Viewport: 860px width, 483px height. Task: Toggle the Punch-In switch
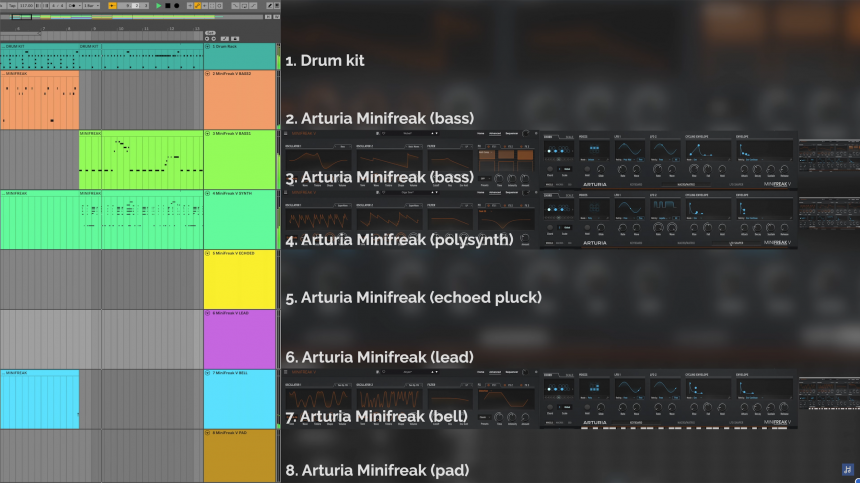pos(235,5)
